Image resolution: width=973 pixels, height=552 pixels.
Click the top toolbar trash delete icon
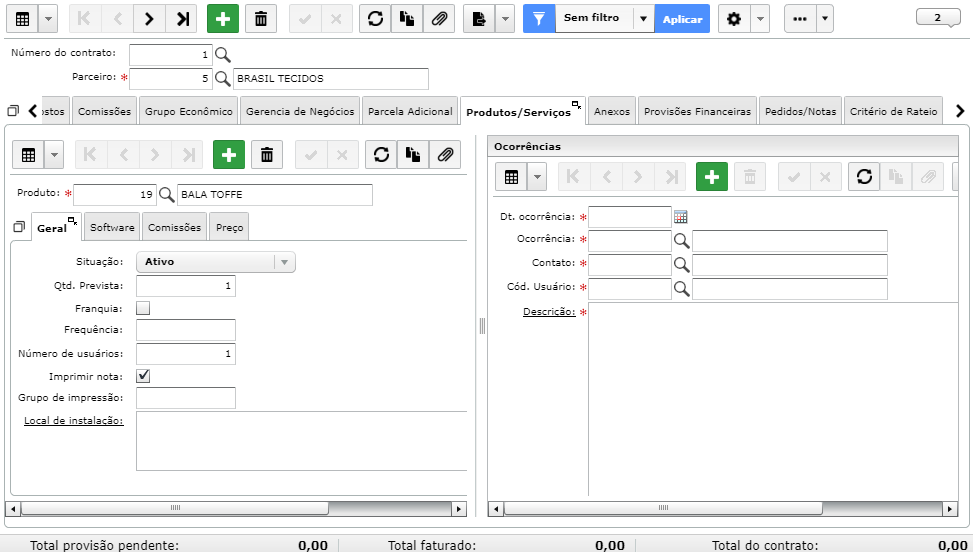261,19
